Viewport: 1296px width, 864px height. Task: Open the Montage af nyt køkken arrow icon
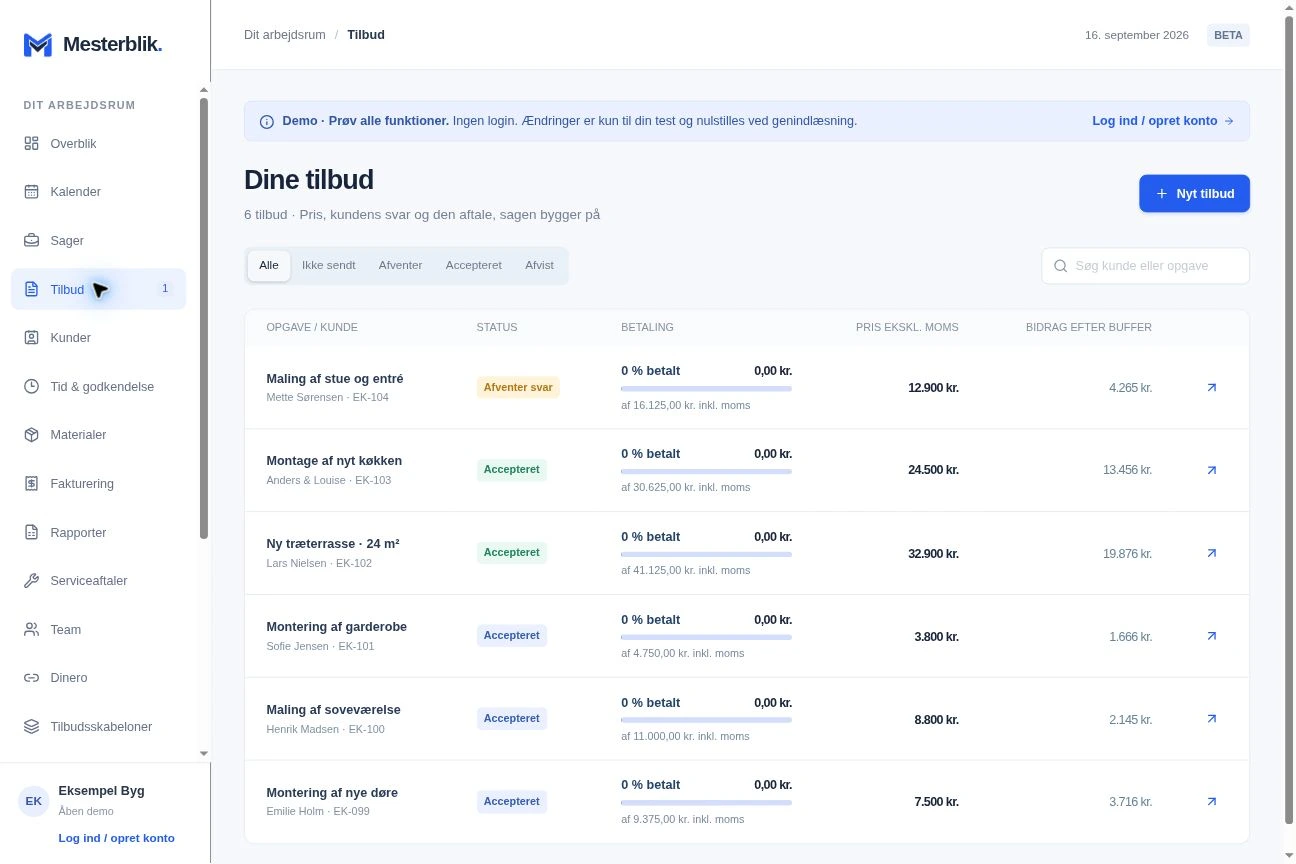click(x=1212, y=470)
